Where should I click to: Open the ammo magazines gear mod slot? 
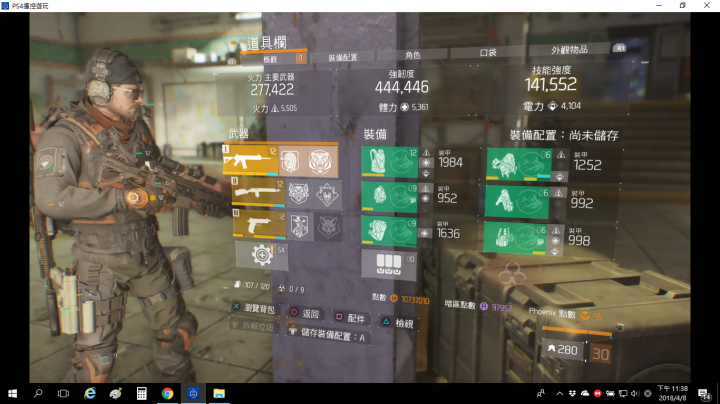click(x=389, y=264)
